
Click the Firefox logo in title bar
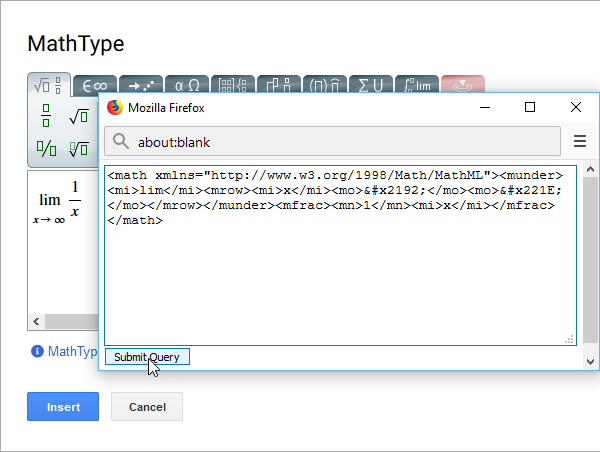115,107
